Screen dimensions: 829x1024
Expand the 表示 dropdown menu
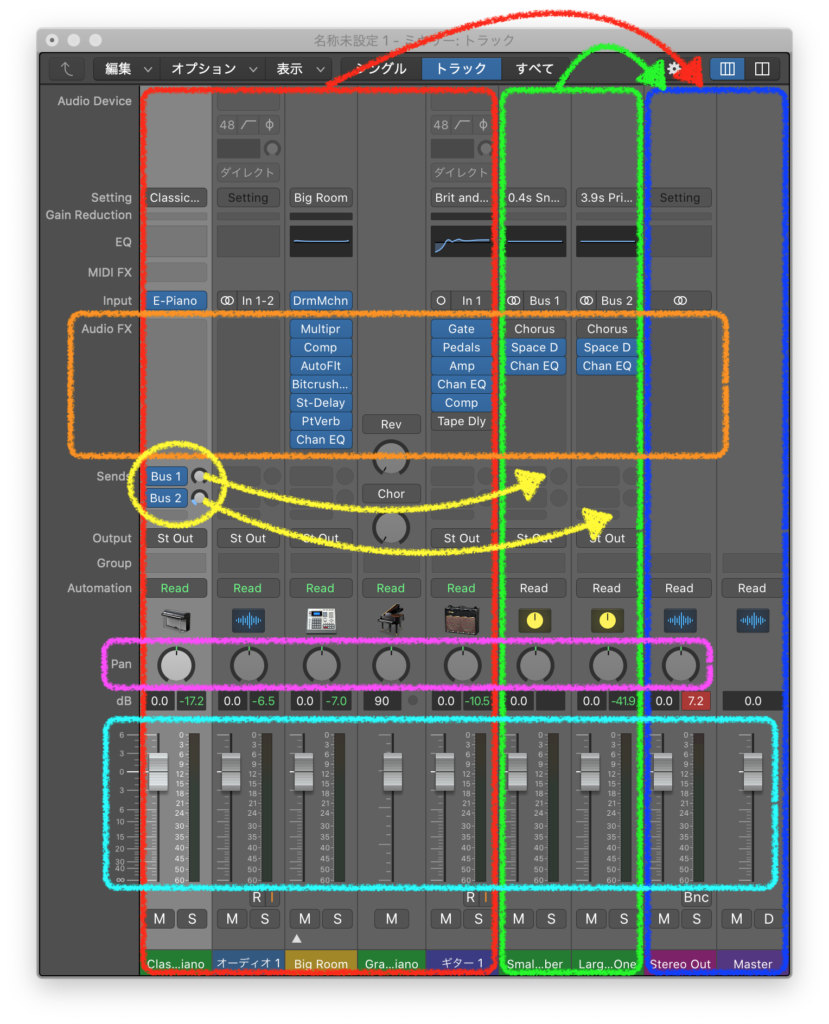click(x=300, y=69)
